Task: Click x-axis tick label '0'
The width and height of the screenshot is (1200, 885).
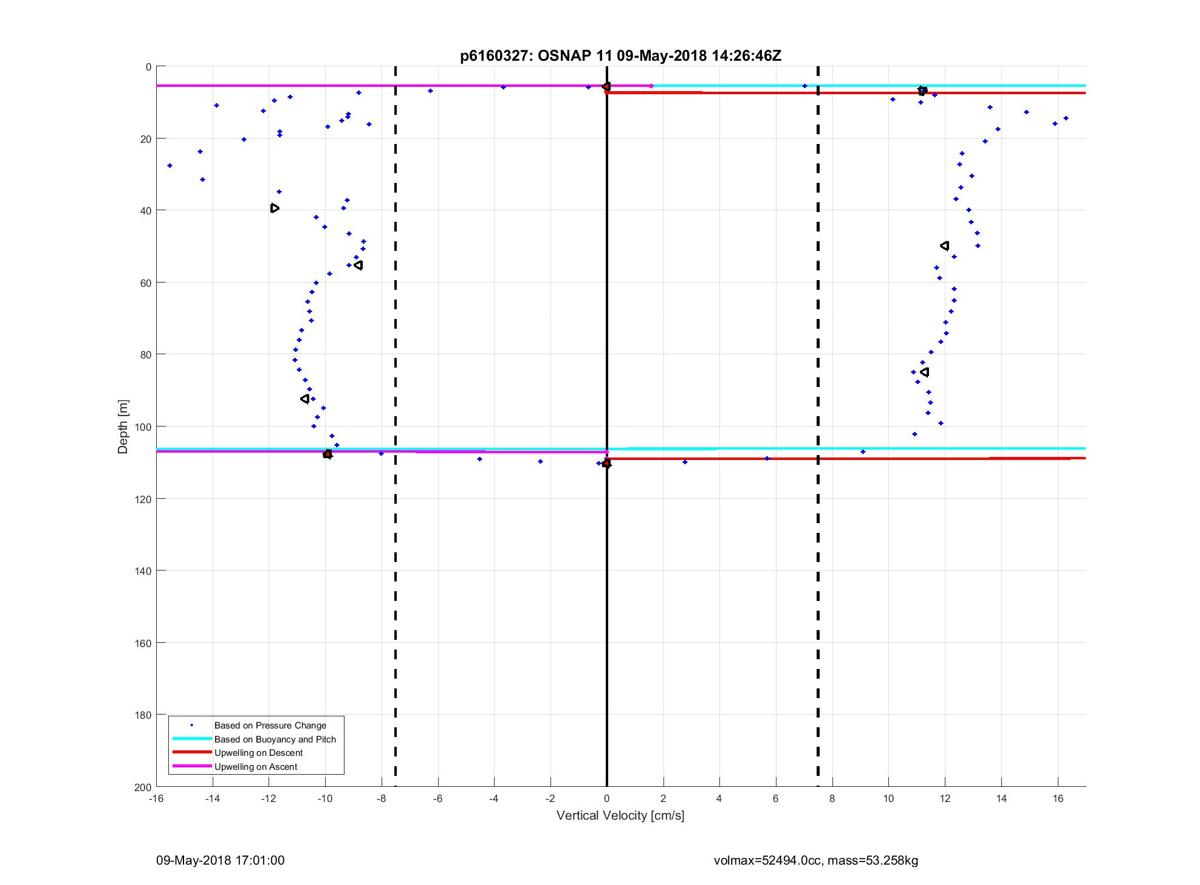Action: point(607,799)
